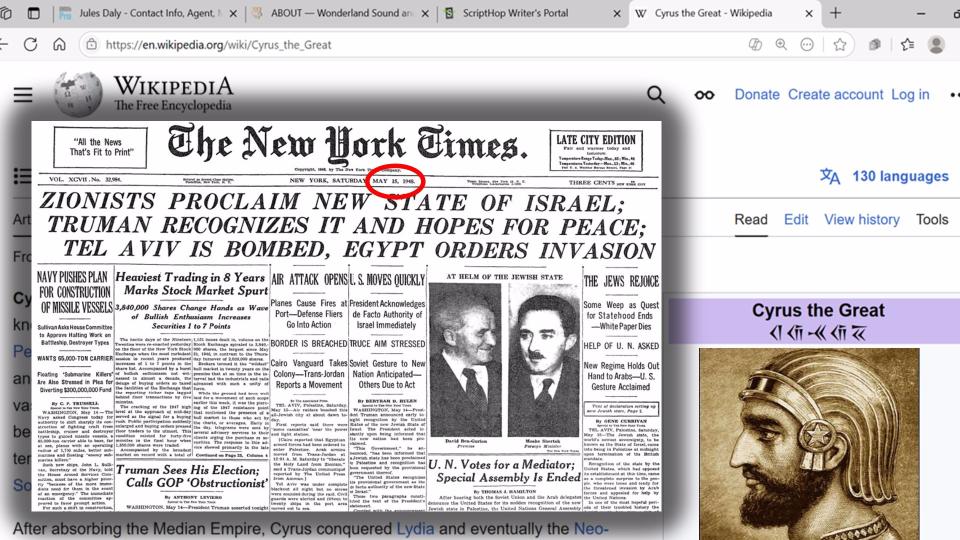
Task: Open the appearance glasses icon
Action: (704, 95)
